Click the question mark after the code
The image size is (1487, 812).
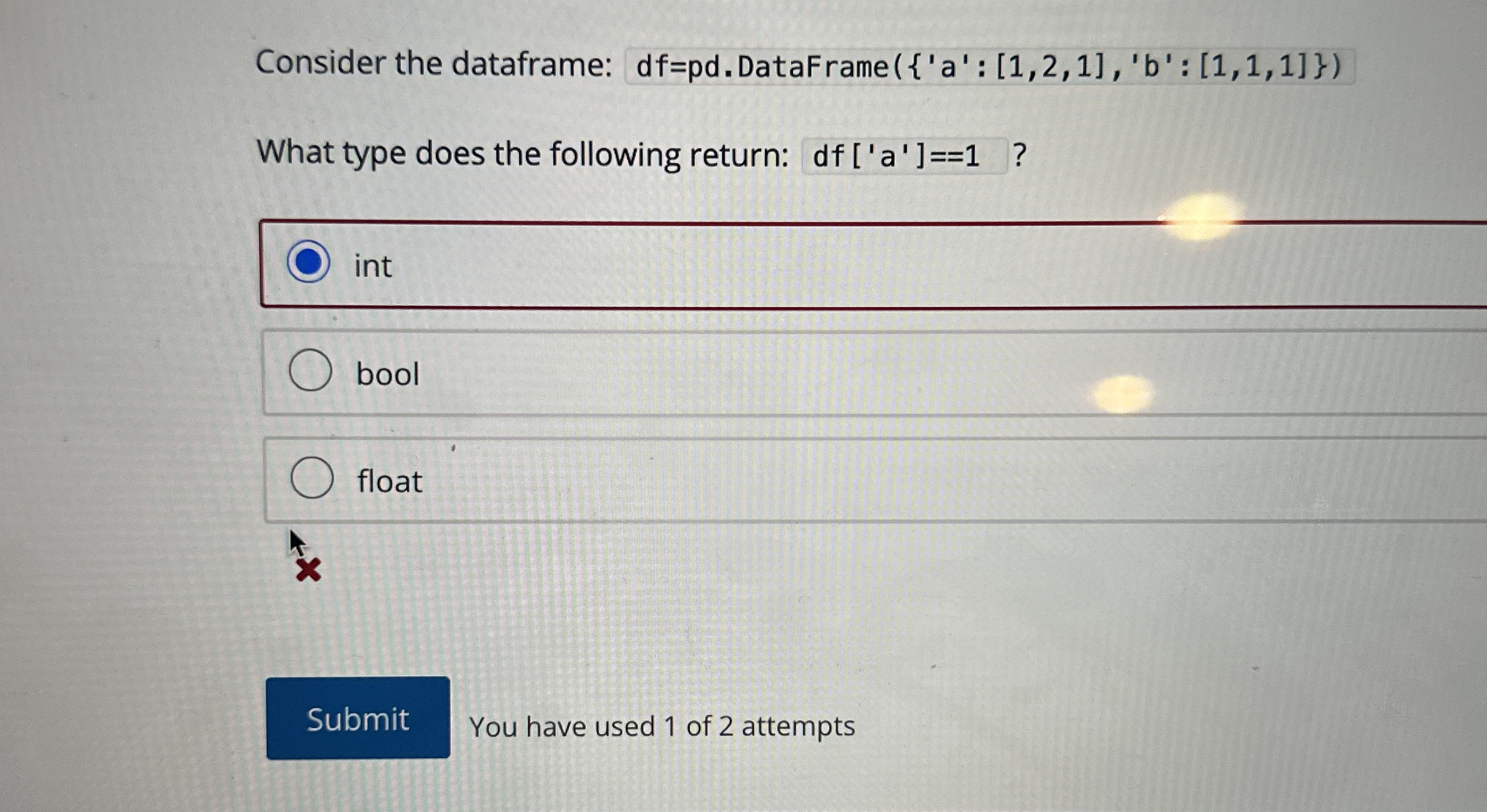pyautogui.click(x=1020, y=156)
